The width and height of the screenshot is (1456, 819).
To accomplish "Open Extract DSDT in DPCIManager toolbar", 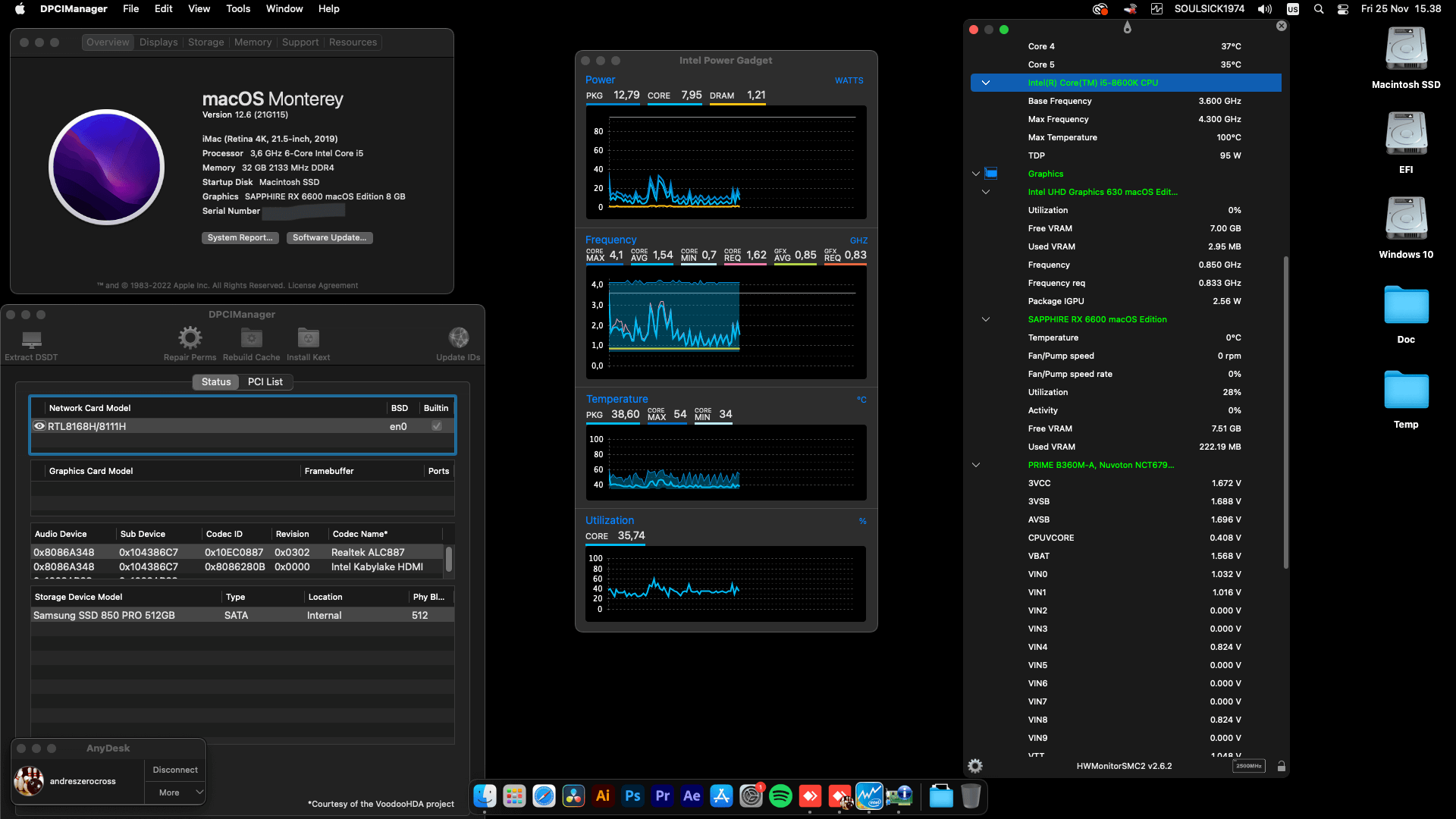I will (x=31, y=345).
